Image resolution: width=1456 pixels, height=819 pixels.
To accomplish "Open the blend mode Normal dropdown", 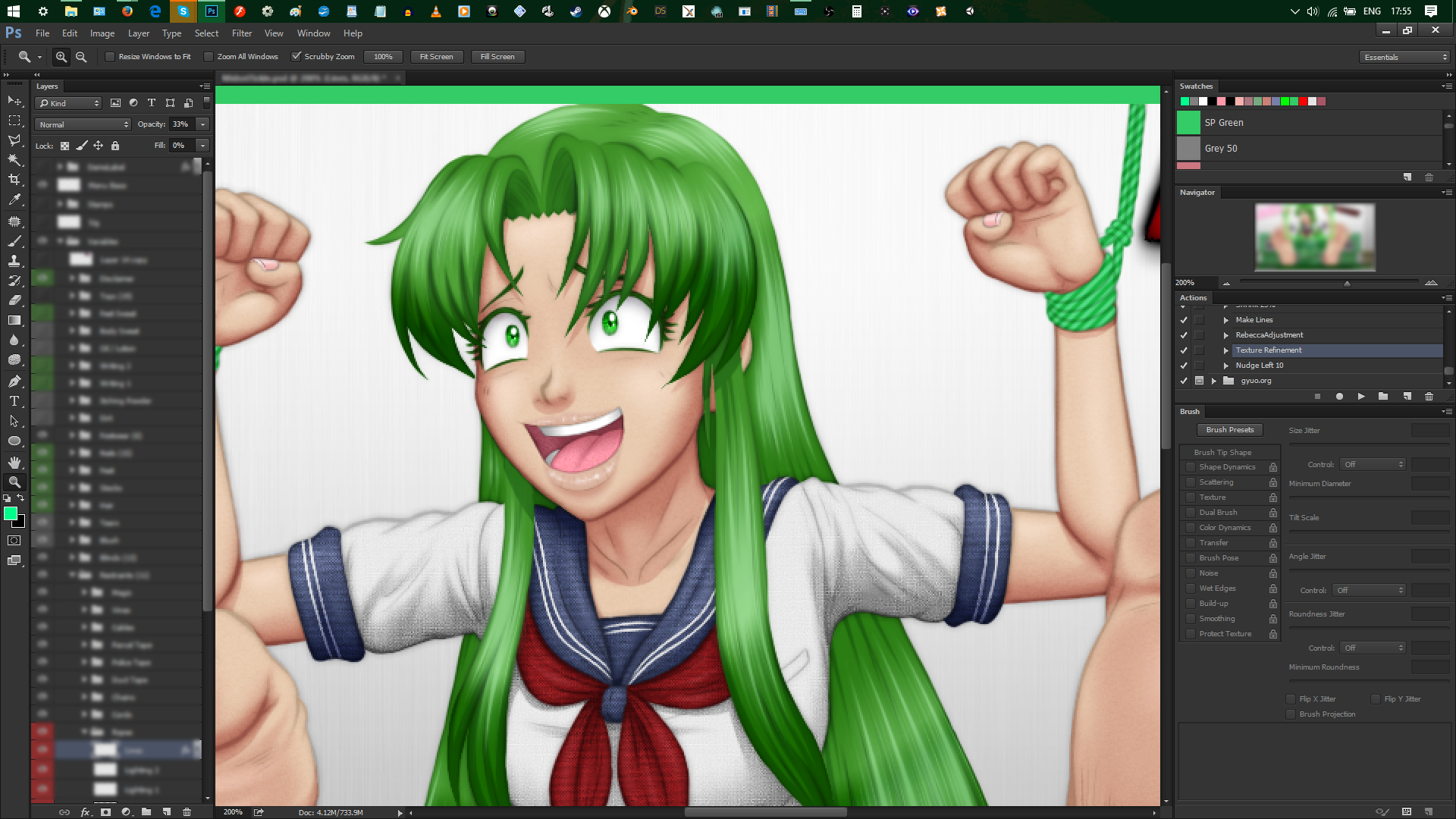I will tap(83, 124).
